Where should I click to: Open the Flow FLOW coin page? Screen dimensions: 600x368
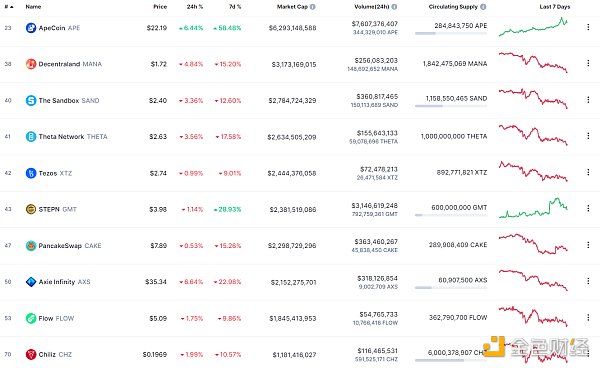coord(56,318)
